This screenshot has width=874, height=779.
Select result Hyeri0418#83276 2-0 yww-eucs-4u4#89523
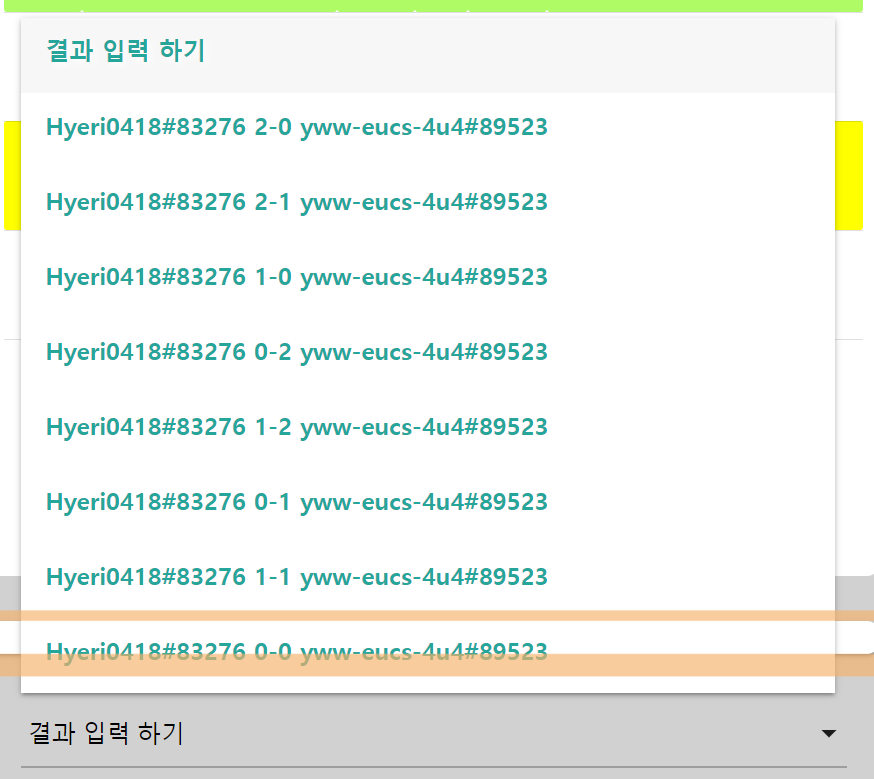point(428,127)
